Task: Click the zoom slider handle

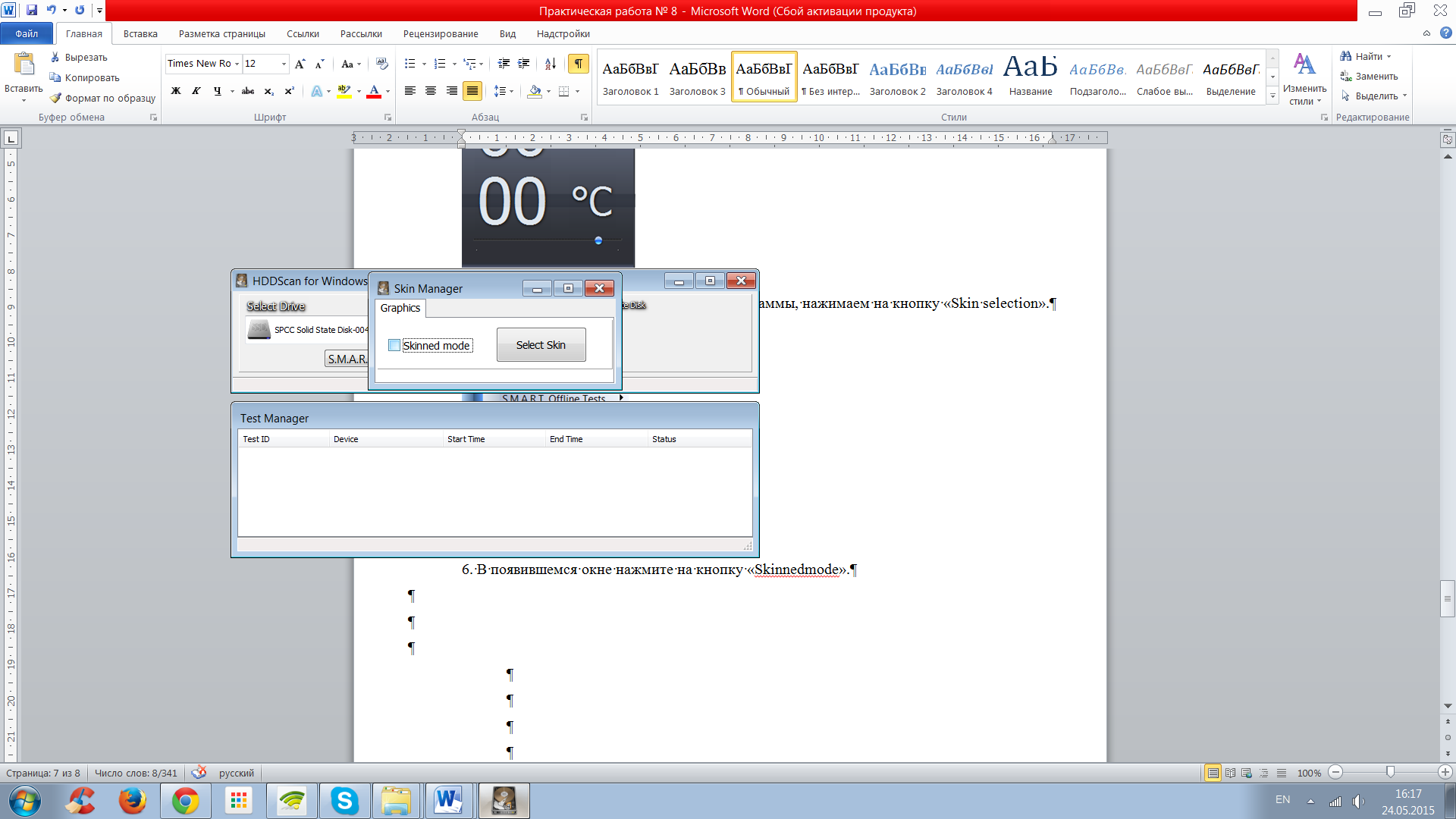Action: [x=1390, y=772]
